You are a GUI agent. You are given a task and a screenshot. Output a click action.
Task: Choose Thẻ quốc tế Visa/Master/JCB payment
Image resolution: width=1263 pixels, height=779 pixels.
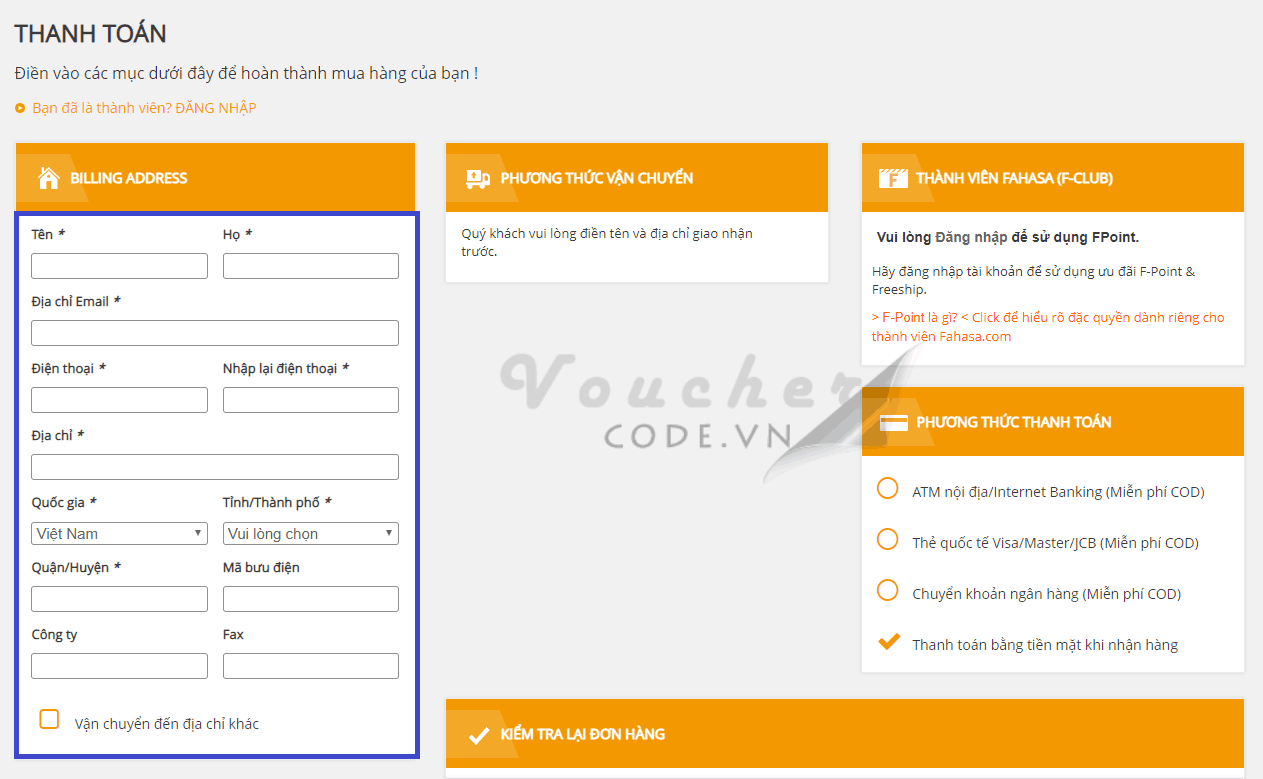887,540
